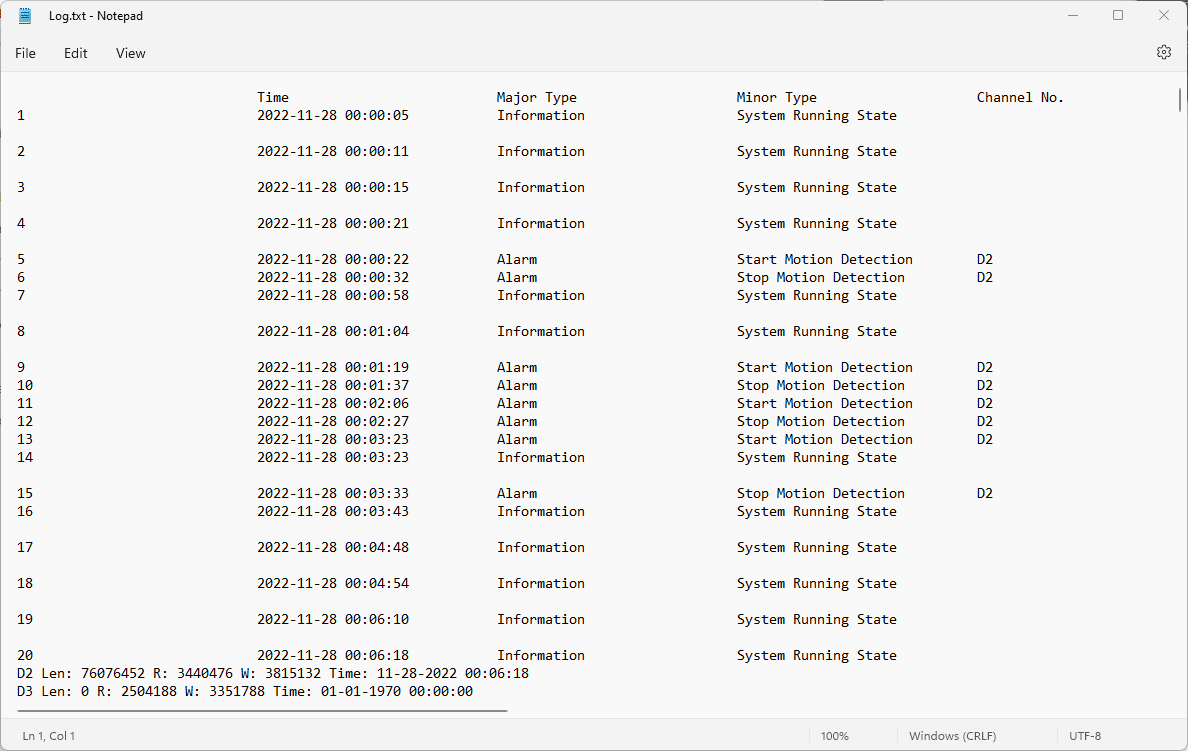Click the D3 Len summary line at bottom

[240, 691]
